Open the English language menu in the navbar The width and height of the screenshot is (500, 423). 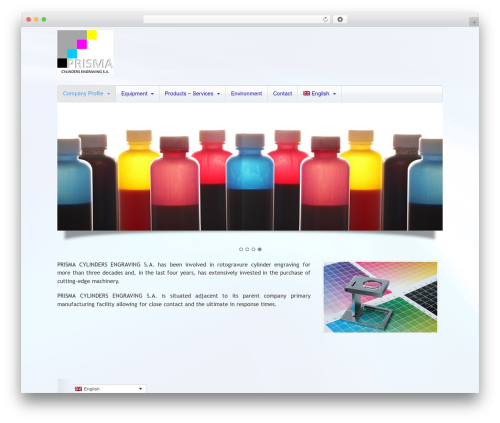pyautogui.click(x=319, y=94)
